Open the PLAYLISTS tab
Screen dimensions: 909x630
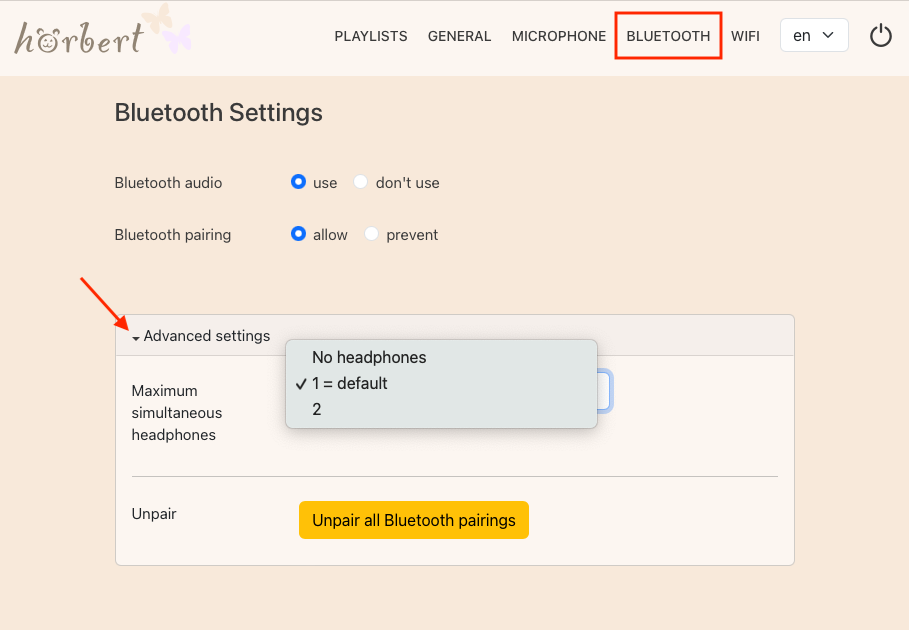point(371,36)
